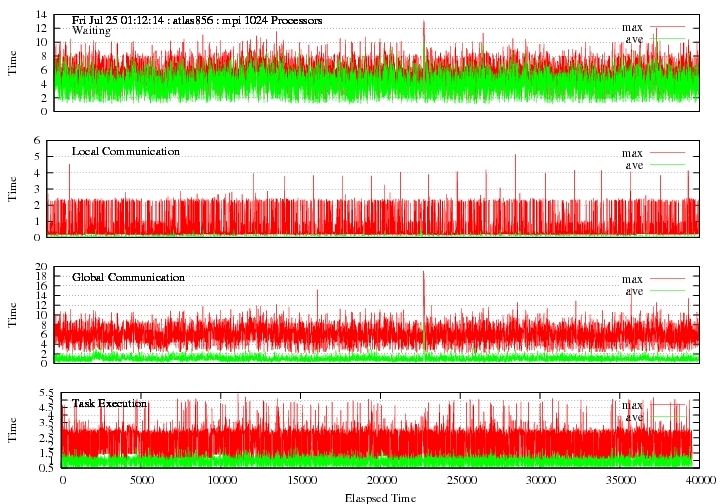
Task: Click 'Time' y-axis label of Global Communication panel
Action: point(12,315)
